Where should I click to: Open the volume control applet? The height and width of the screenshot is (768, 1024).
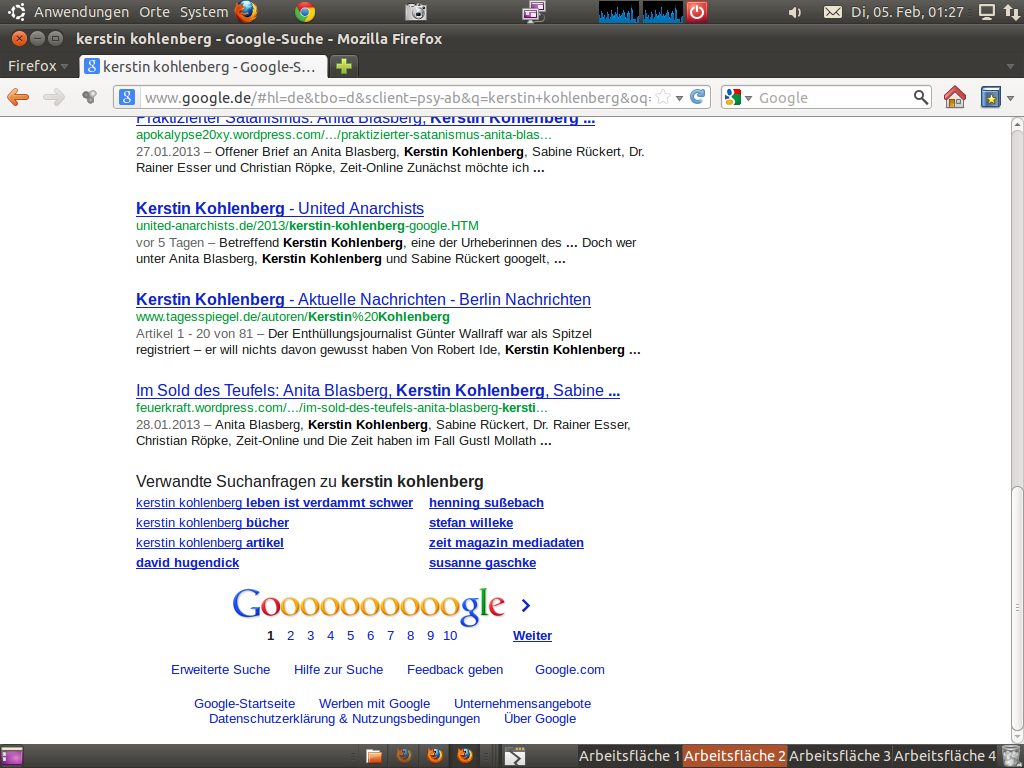[795, 12]
